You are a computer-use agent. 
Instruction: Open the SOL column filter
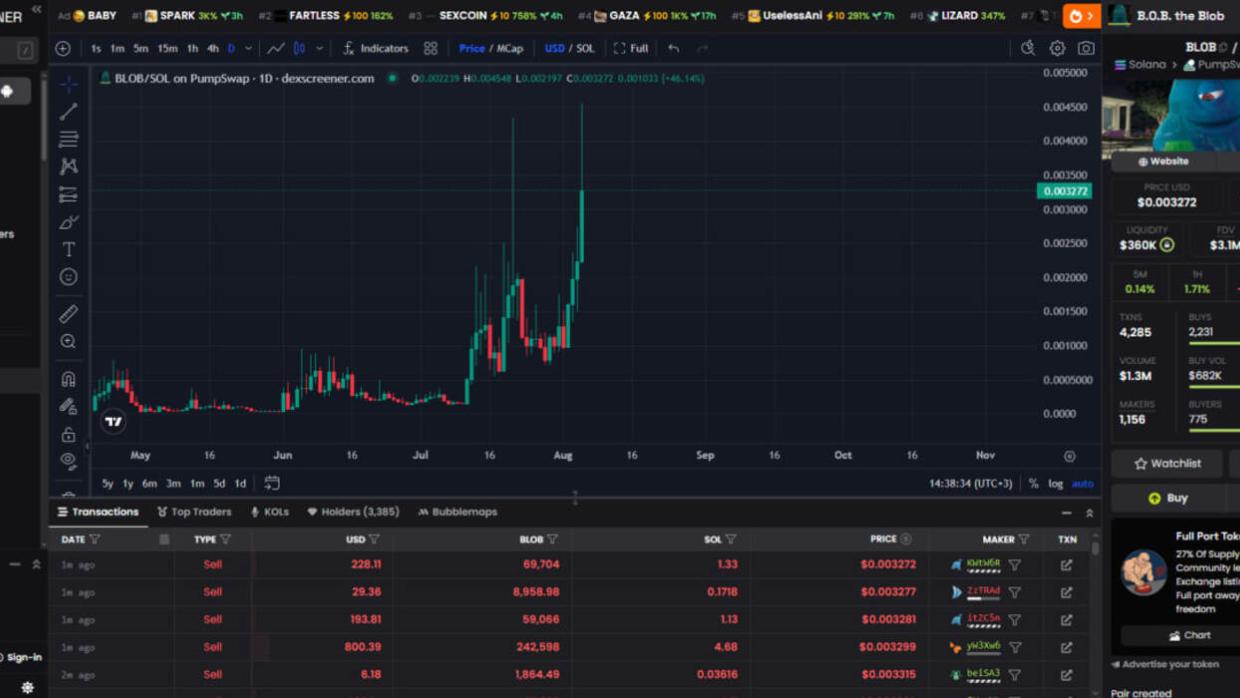pyautogui.click(x=731, y=539)
